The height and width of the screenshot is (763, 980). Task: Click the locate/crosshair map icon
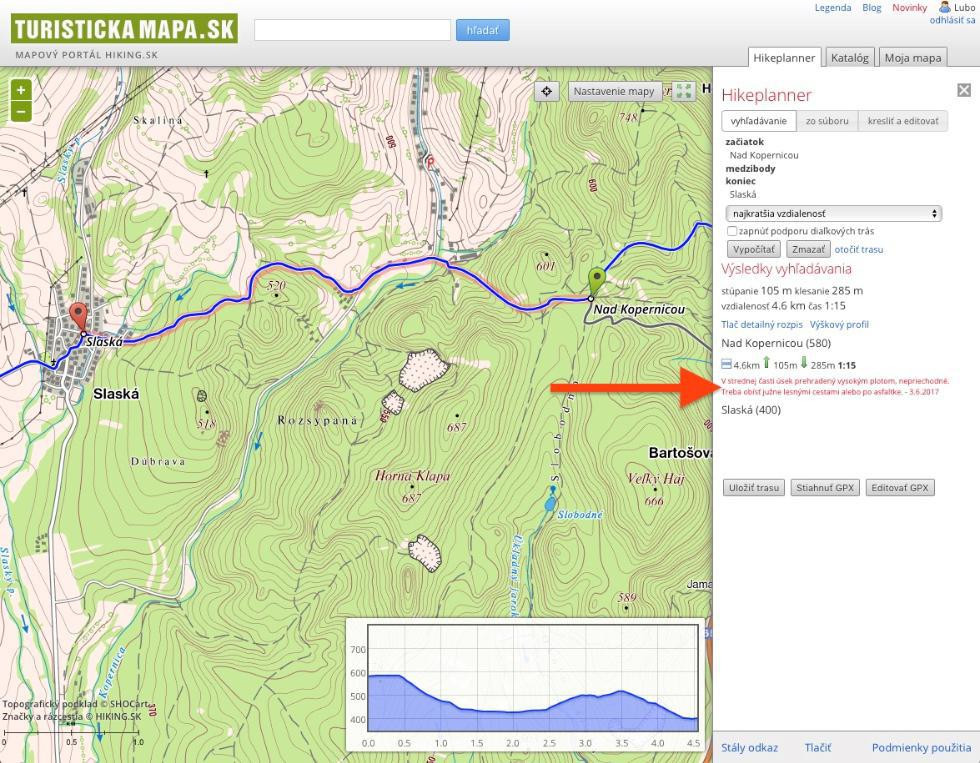point(547,91)
